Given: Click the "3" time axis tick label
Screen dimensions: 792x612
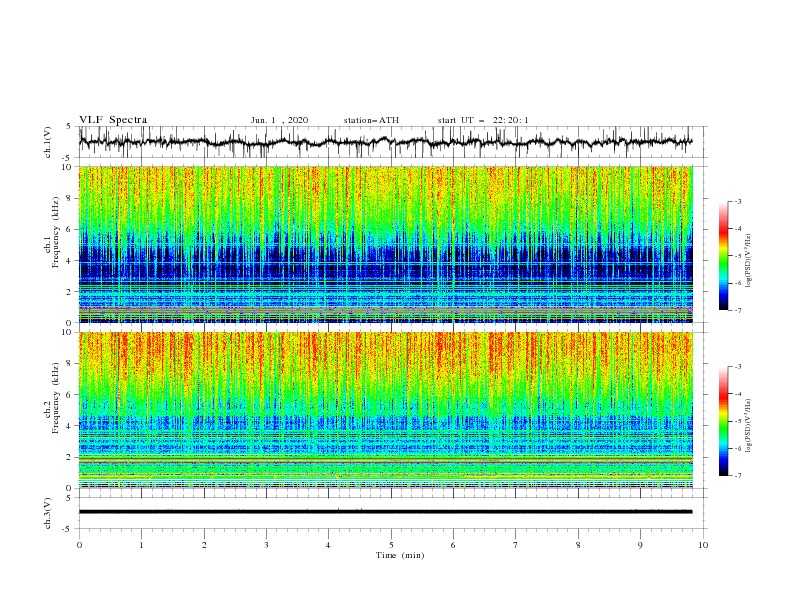Looking at the screenshot, I should [266, 545].
